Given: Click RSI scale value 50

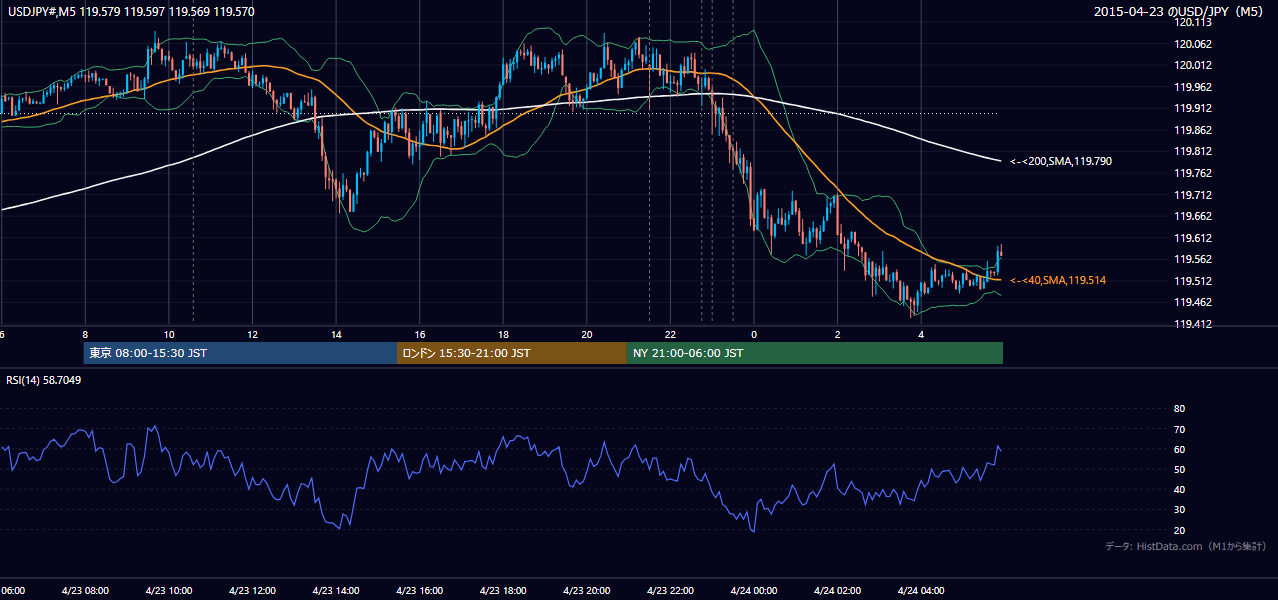Looking at the screenshot, I should click(1179, 470).
